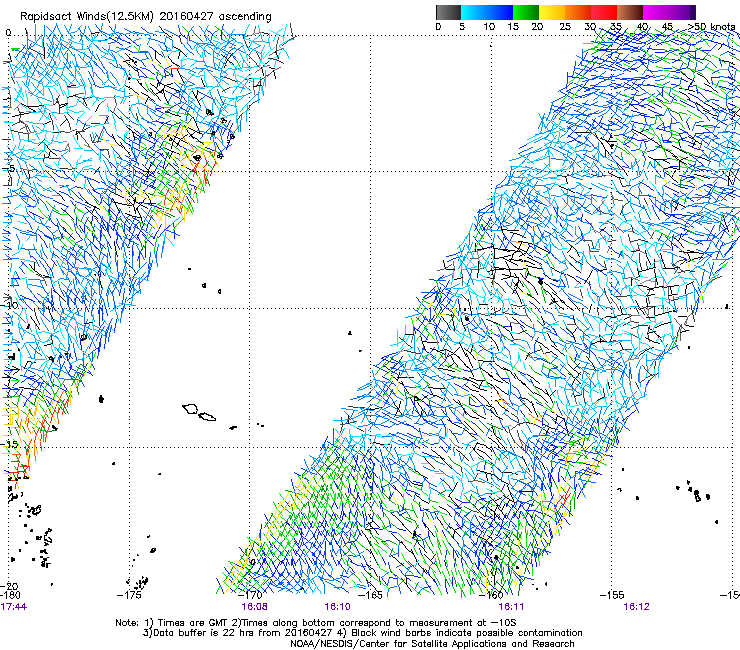Click the NOAA/NESDIS credit line

[432, 644]
